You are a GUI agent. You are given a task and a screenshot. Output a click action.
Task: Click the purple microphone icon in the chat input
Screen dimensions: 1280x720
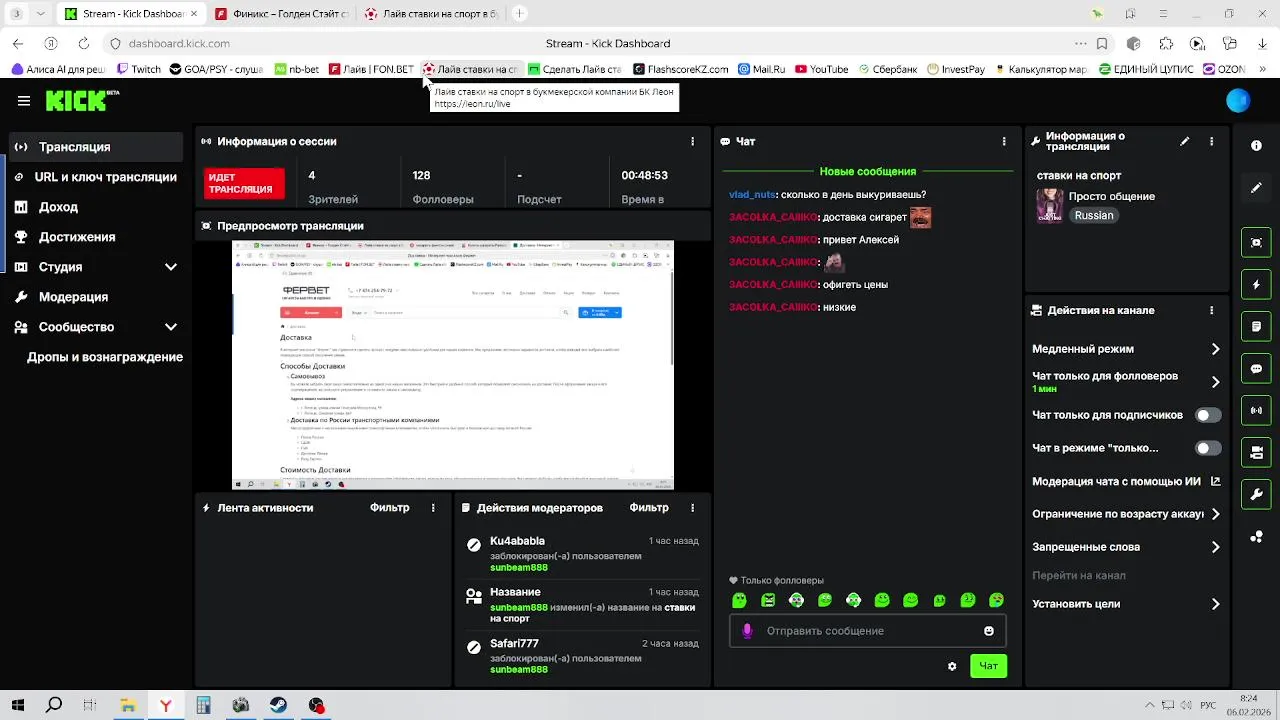click(747, 631)
